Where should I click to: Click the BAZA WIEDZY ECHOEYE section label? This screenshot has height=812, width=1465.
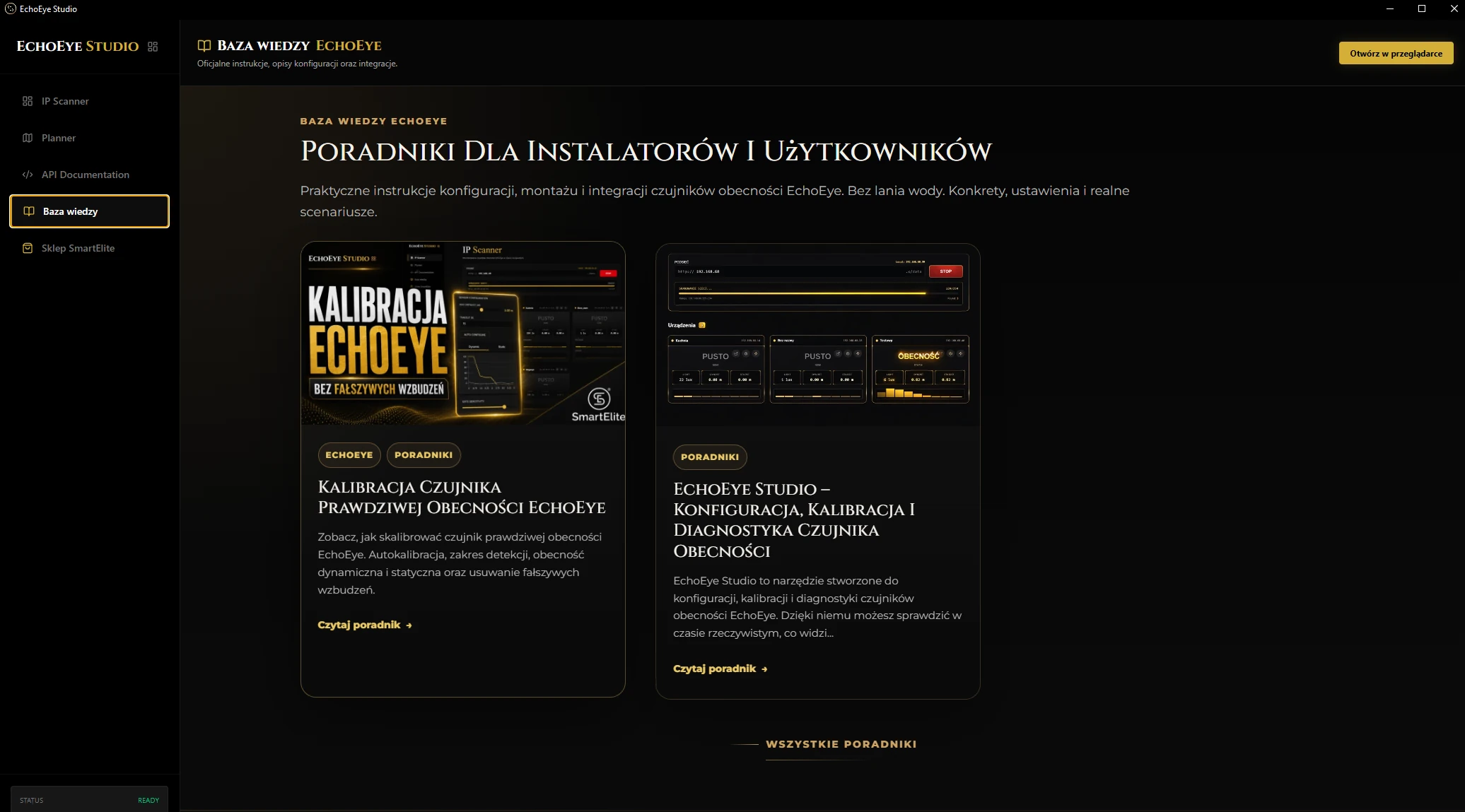(x=373, y=121)
